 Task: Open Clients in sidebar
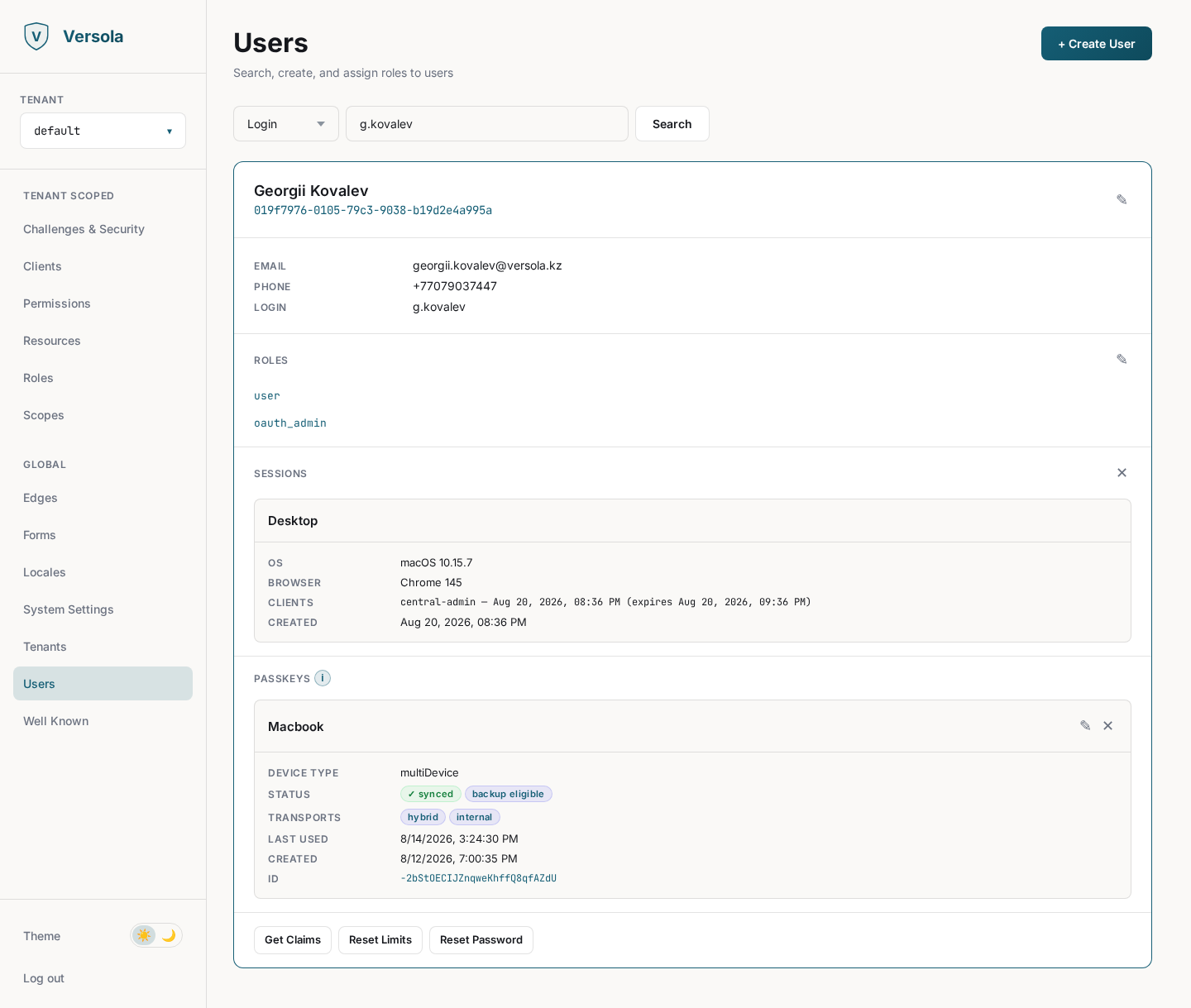click(103, 266)
